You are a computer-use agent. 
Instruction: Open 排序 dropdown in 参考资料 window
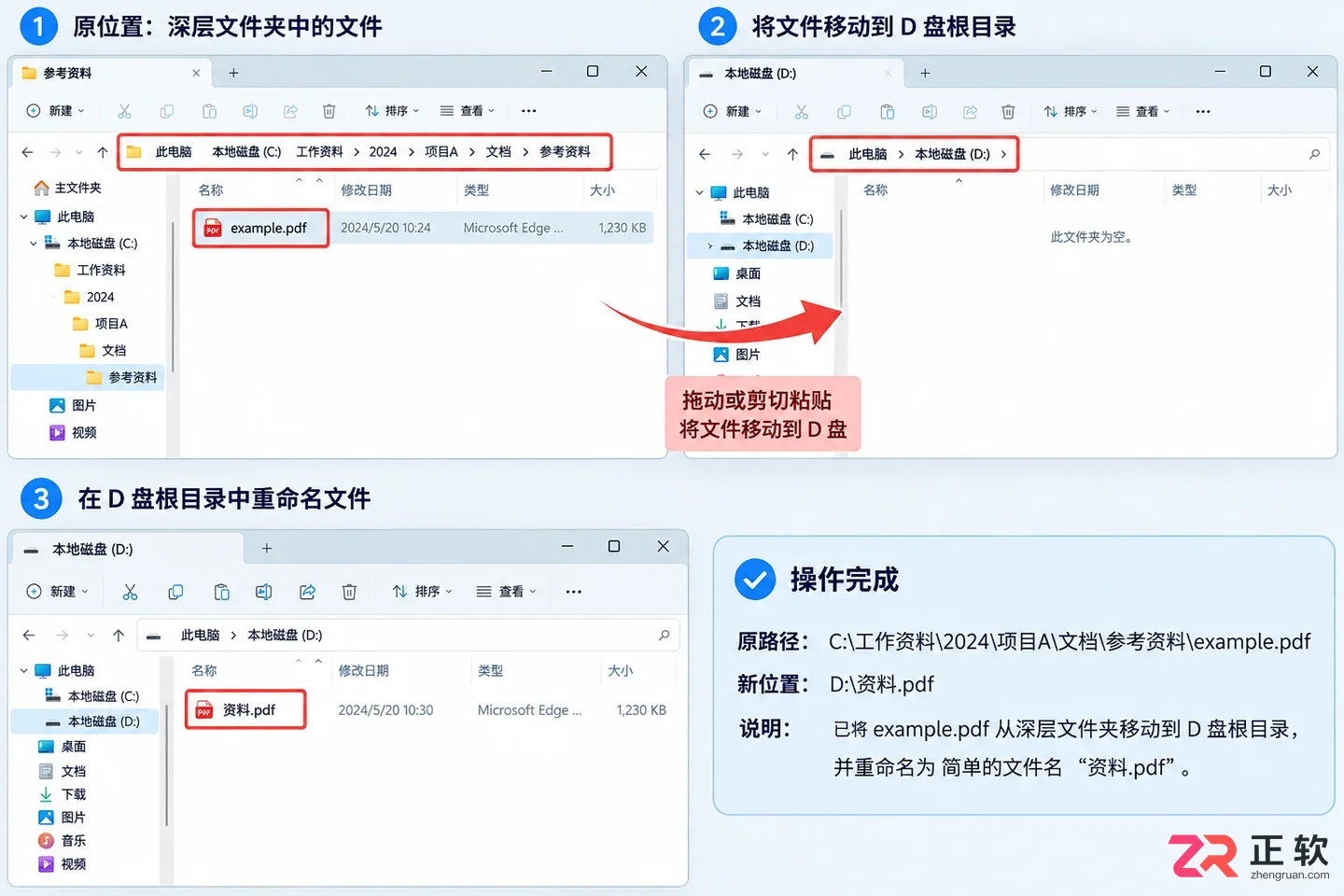[392, 111]
